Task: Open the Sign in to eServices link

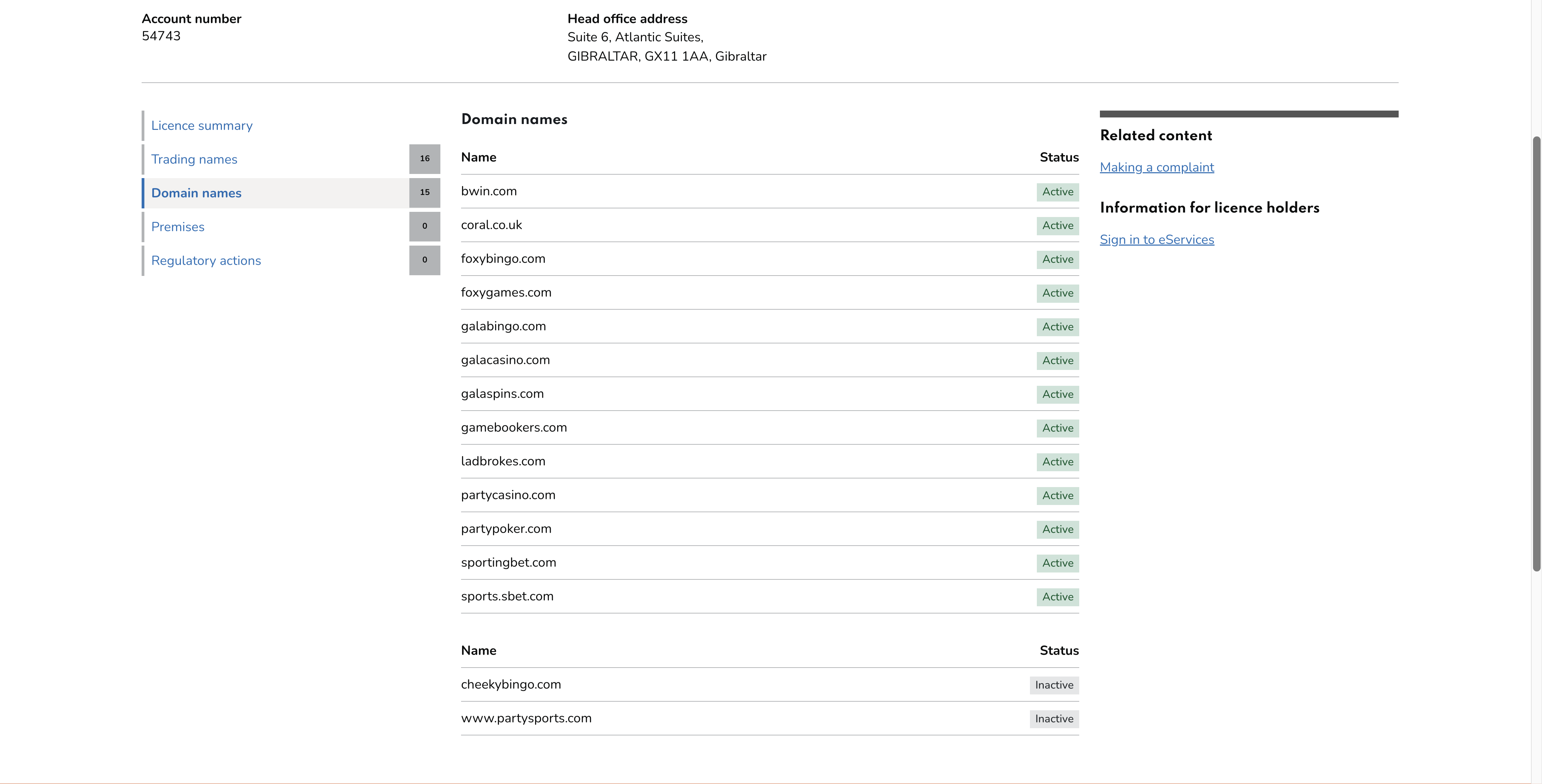Action: point(1157,239)
